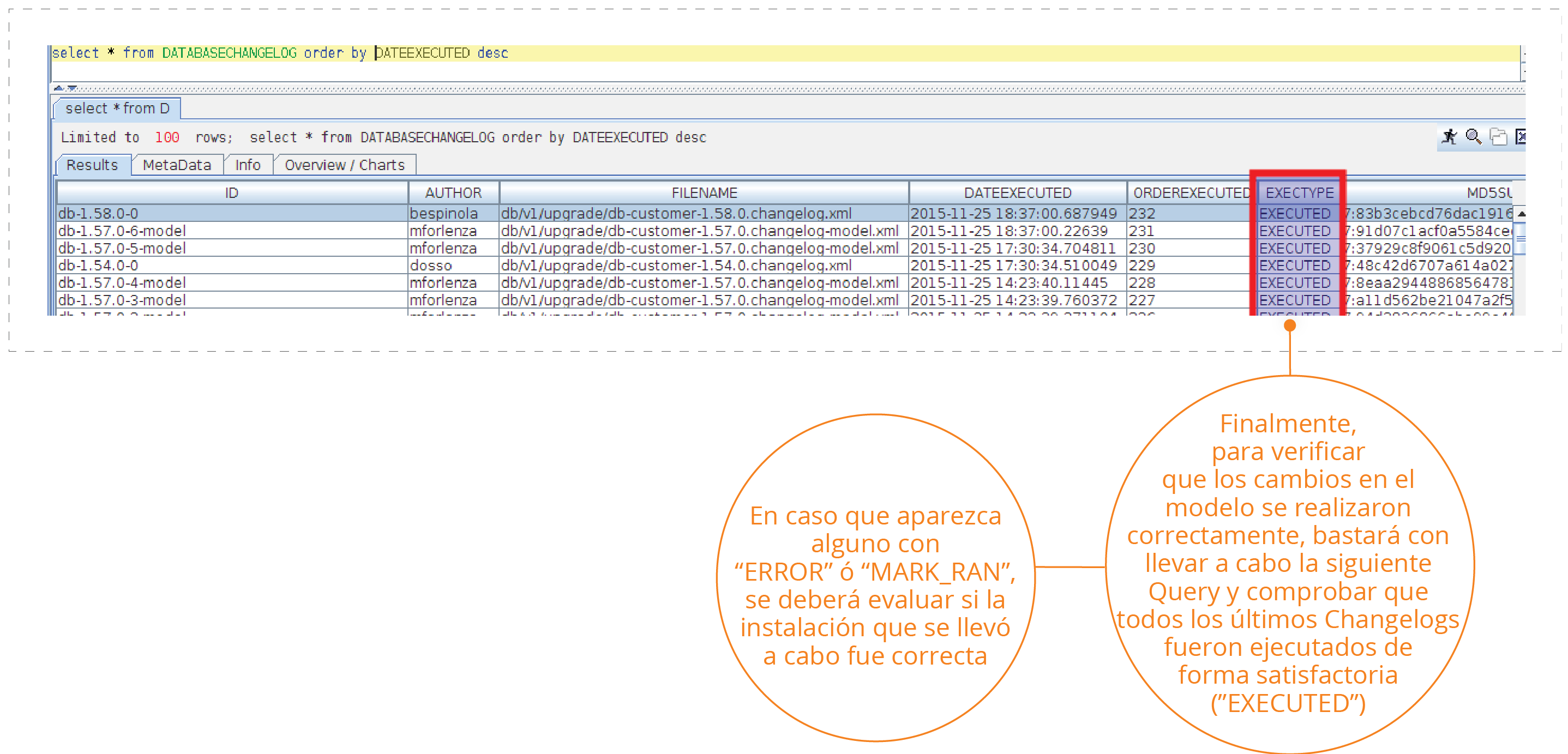Click the splitter collapse up arrow
The width and height of the screenshot is (1568, 754).
click(58, 89)
